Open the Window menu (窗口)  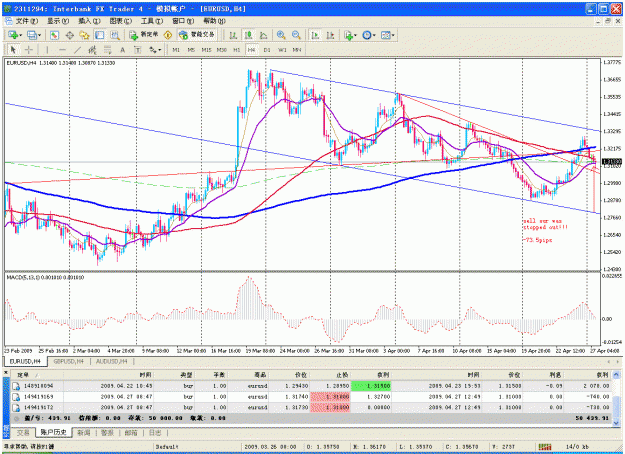pyautogui.click(x=183, y=21)
